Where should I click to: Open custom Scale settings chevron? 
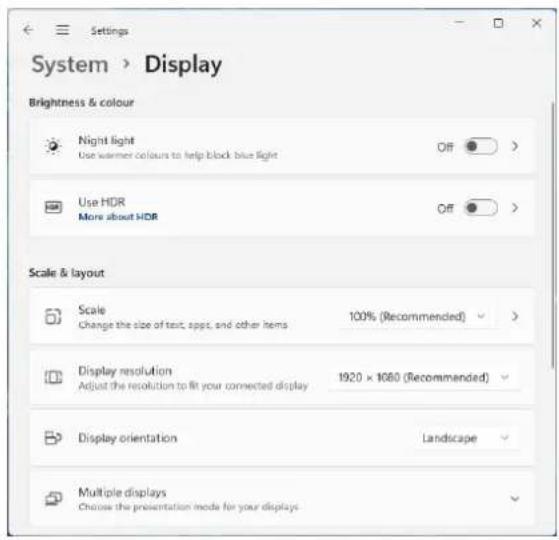(x=515, y=316)
